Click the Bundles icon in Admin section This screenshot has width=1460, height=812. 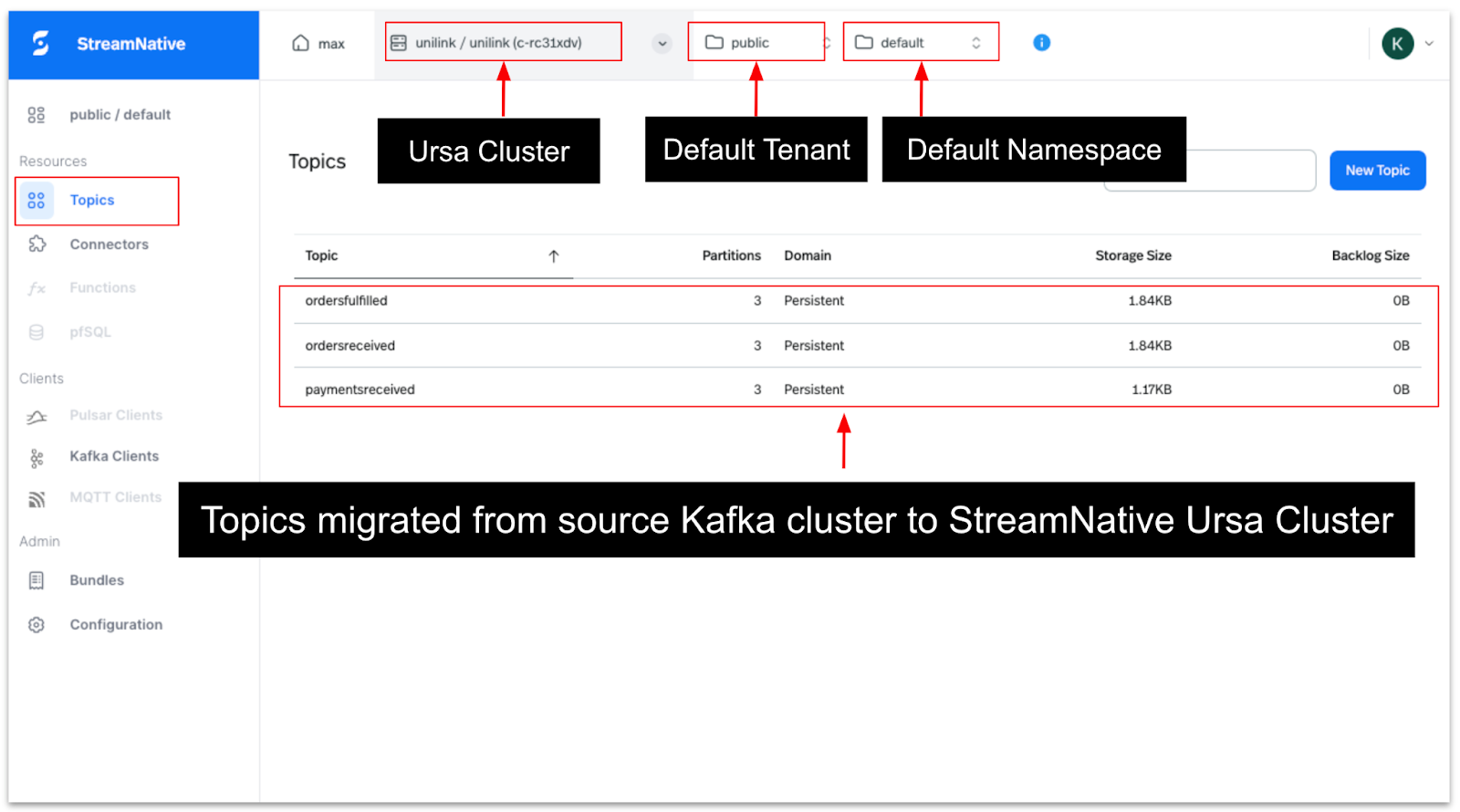pos(36,580)
